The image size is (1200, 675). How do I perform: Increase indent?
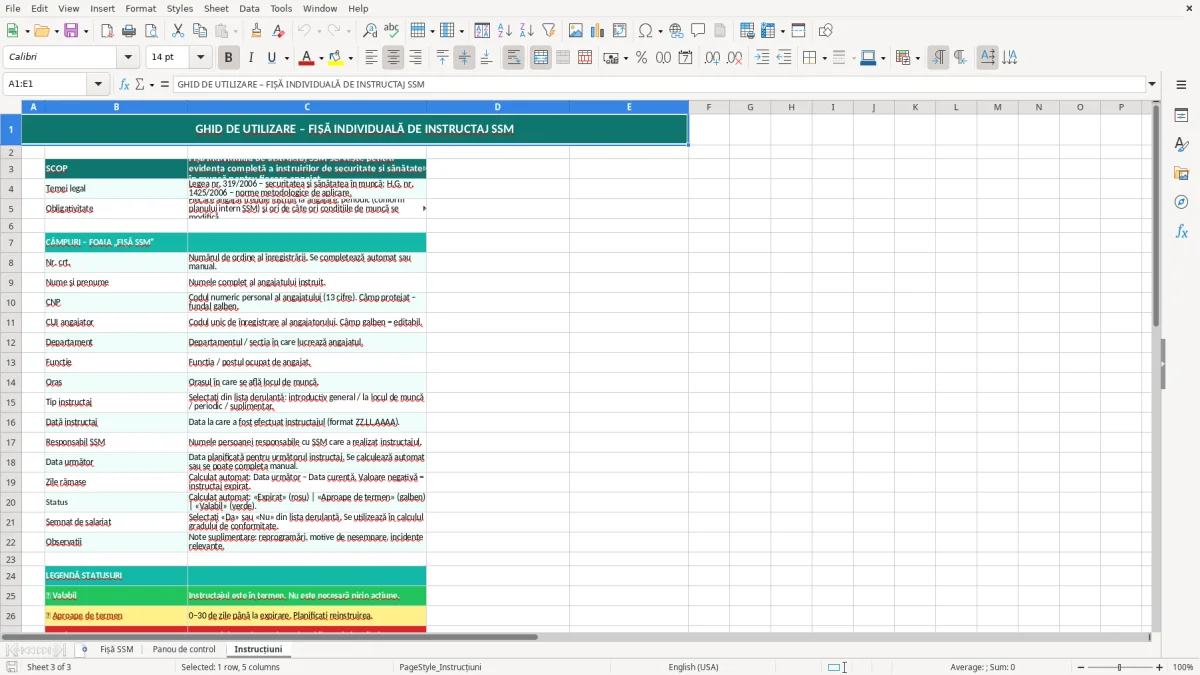tap(762, 58)
